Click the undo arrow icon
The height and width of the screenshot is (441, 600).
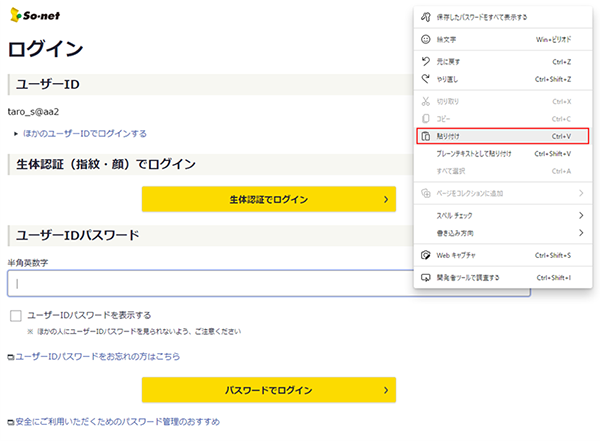click(x=426, y=61)
